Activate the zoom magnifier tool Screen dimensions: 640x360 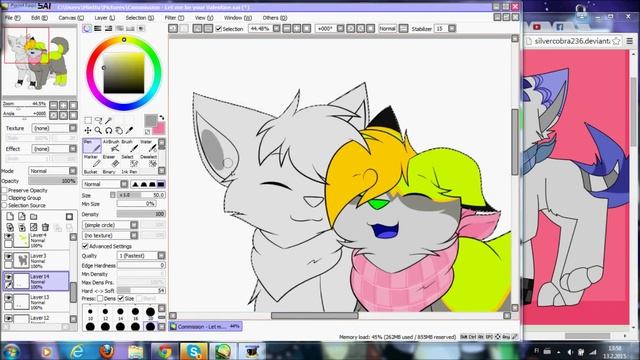(98, 130)
